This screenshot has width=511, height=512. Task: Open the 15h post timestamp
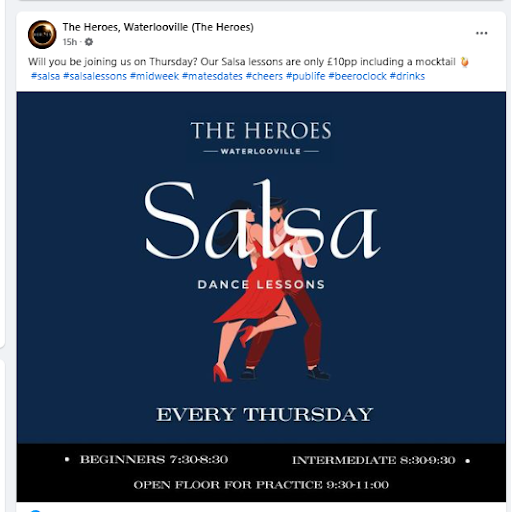[70, 42]
